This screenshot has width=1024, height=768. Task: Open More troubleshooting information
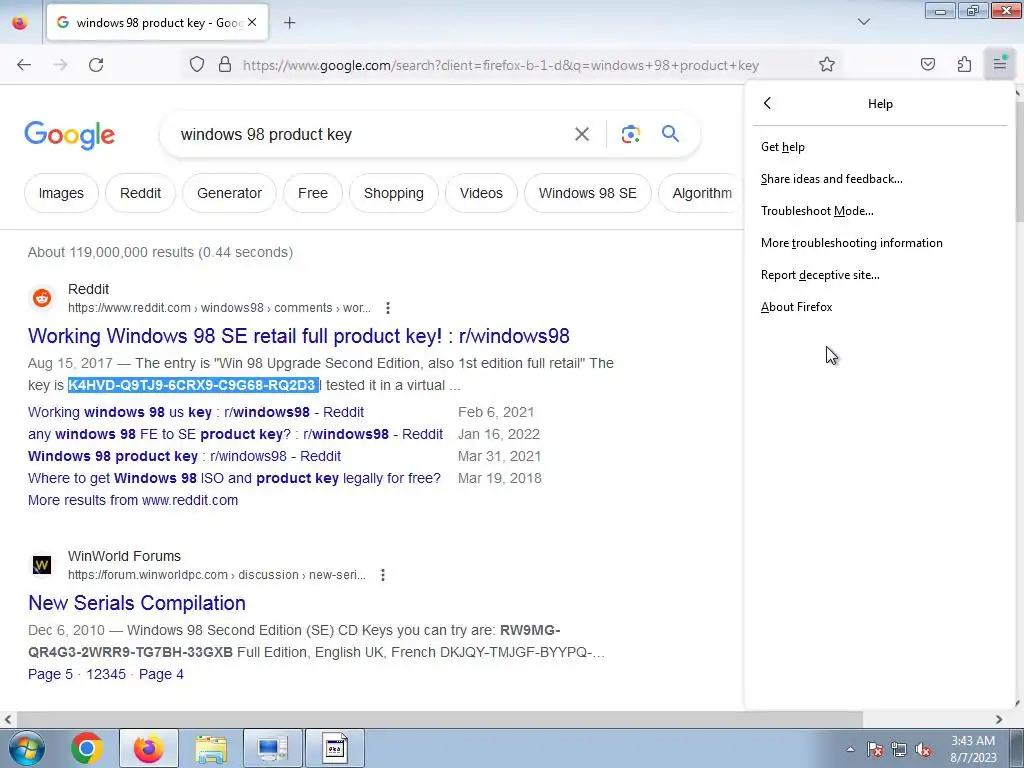tap(880, 243)
